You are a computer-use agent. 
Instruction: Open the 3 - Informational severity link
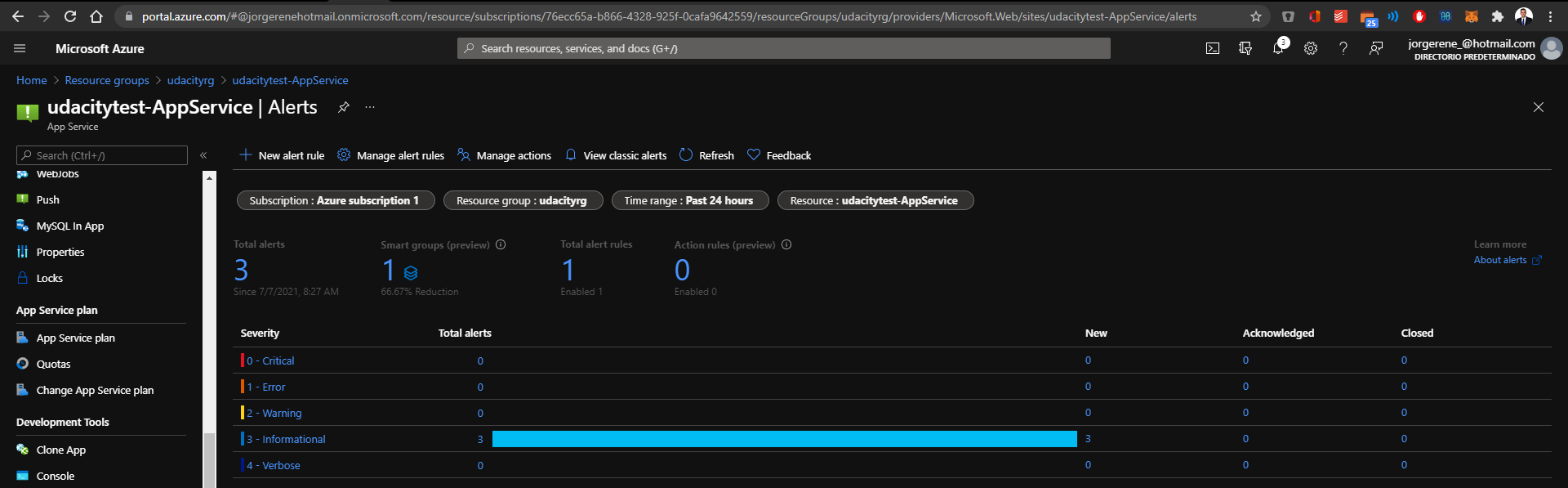coord(286,439)
